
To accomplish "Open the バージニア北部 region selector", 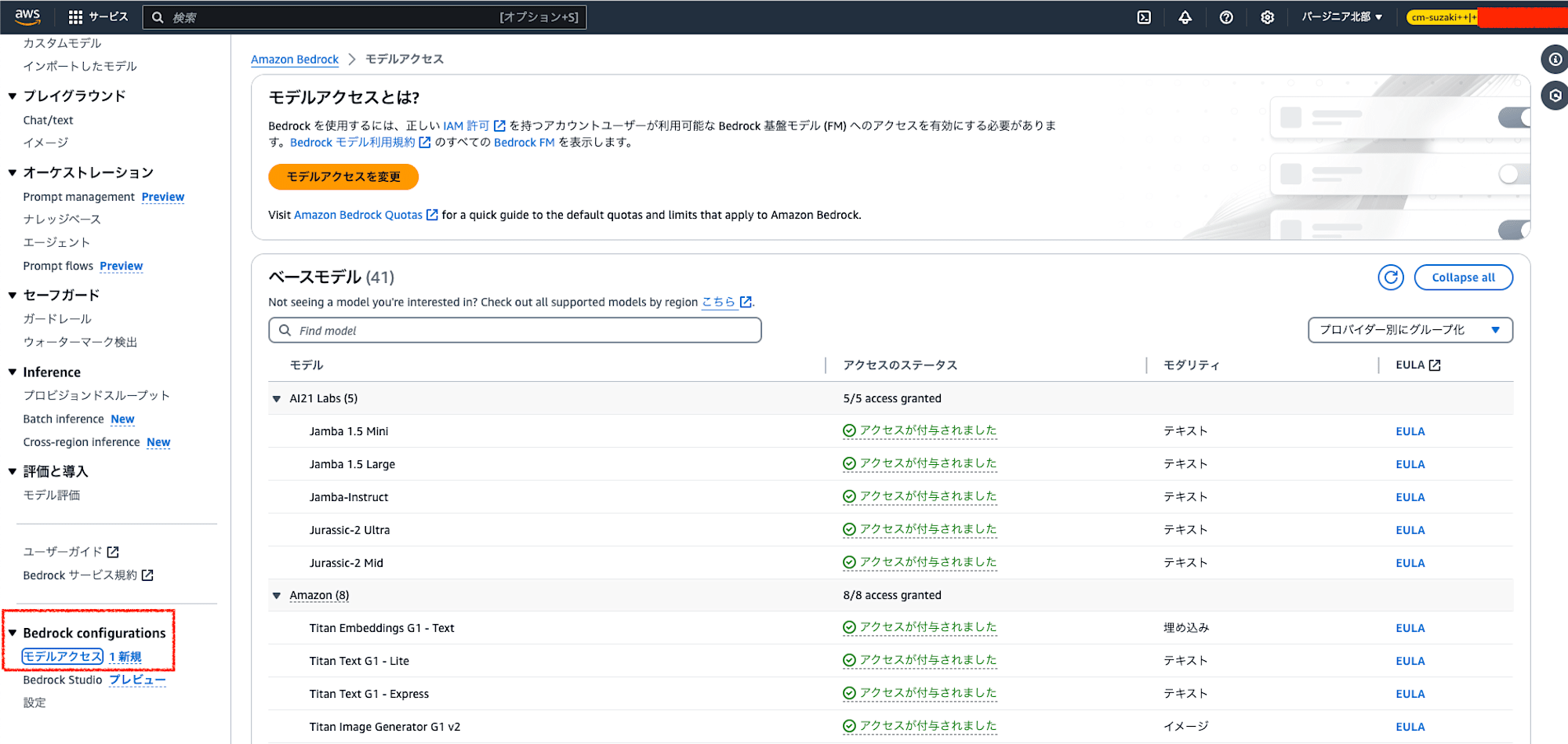I will tap(1341, 17).
